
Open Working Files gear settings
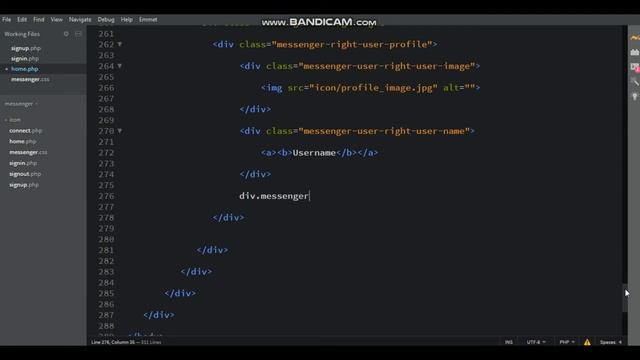pos(66,34)
